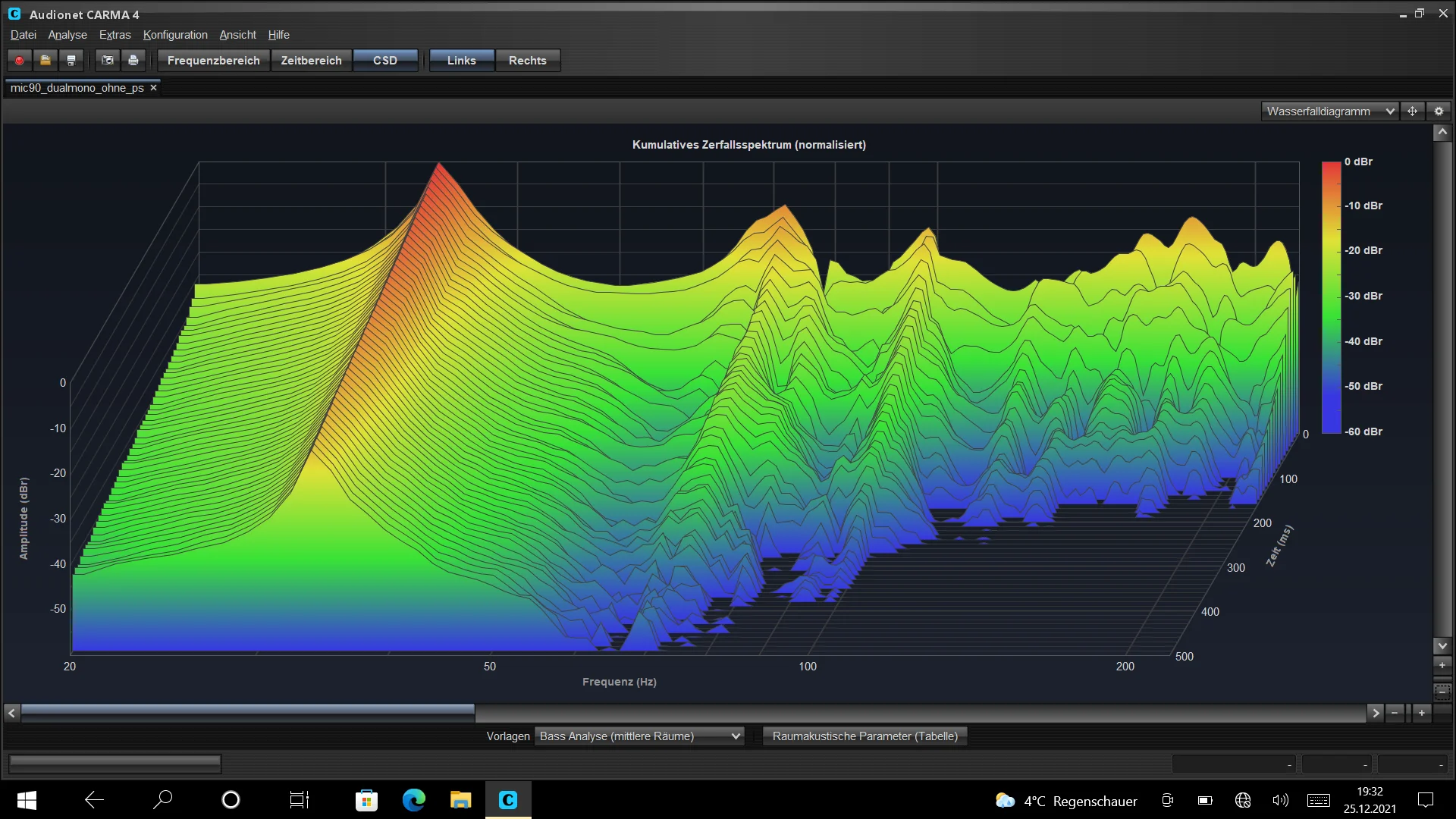Toggle the Rechts channel button
Screen dimensions: 1456x819
[x=528, y=61]
